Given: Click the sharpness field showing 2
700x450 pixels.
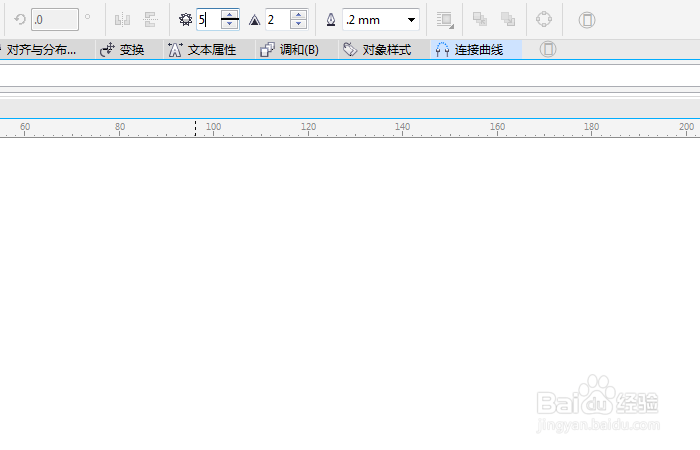Looking at the screenshot, I should pos(277,20).
